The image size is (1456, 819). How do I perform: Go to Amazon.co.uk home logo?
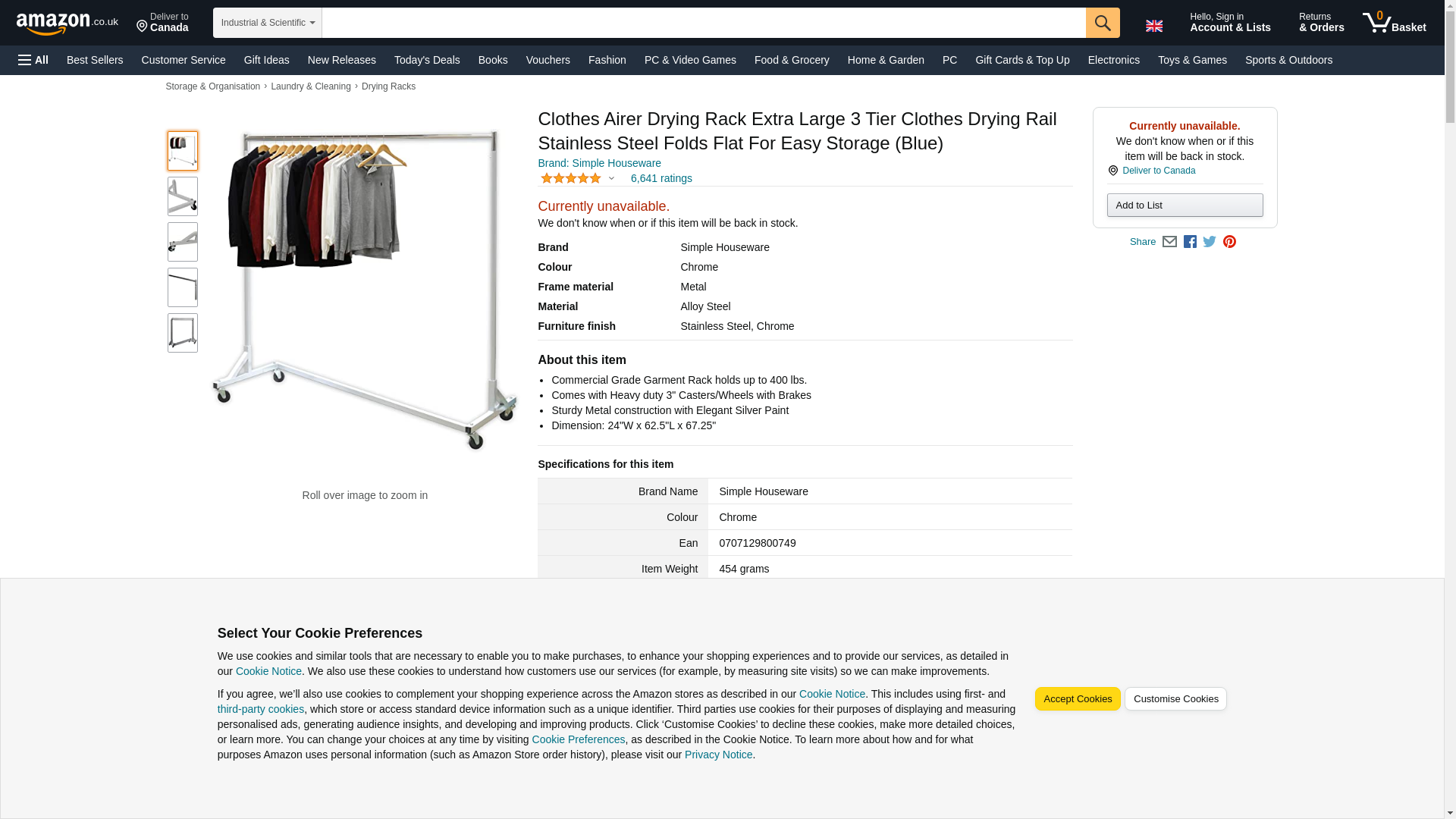(x=67, y=24)
